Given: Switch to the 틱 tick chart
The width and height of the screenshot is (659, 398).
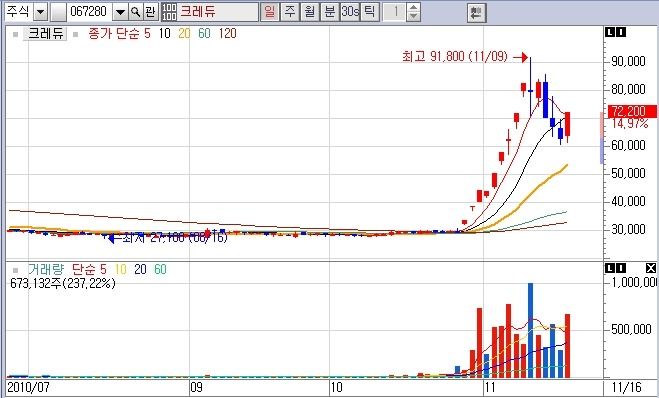Looking at the screenshot, I should pos(369,12).
